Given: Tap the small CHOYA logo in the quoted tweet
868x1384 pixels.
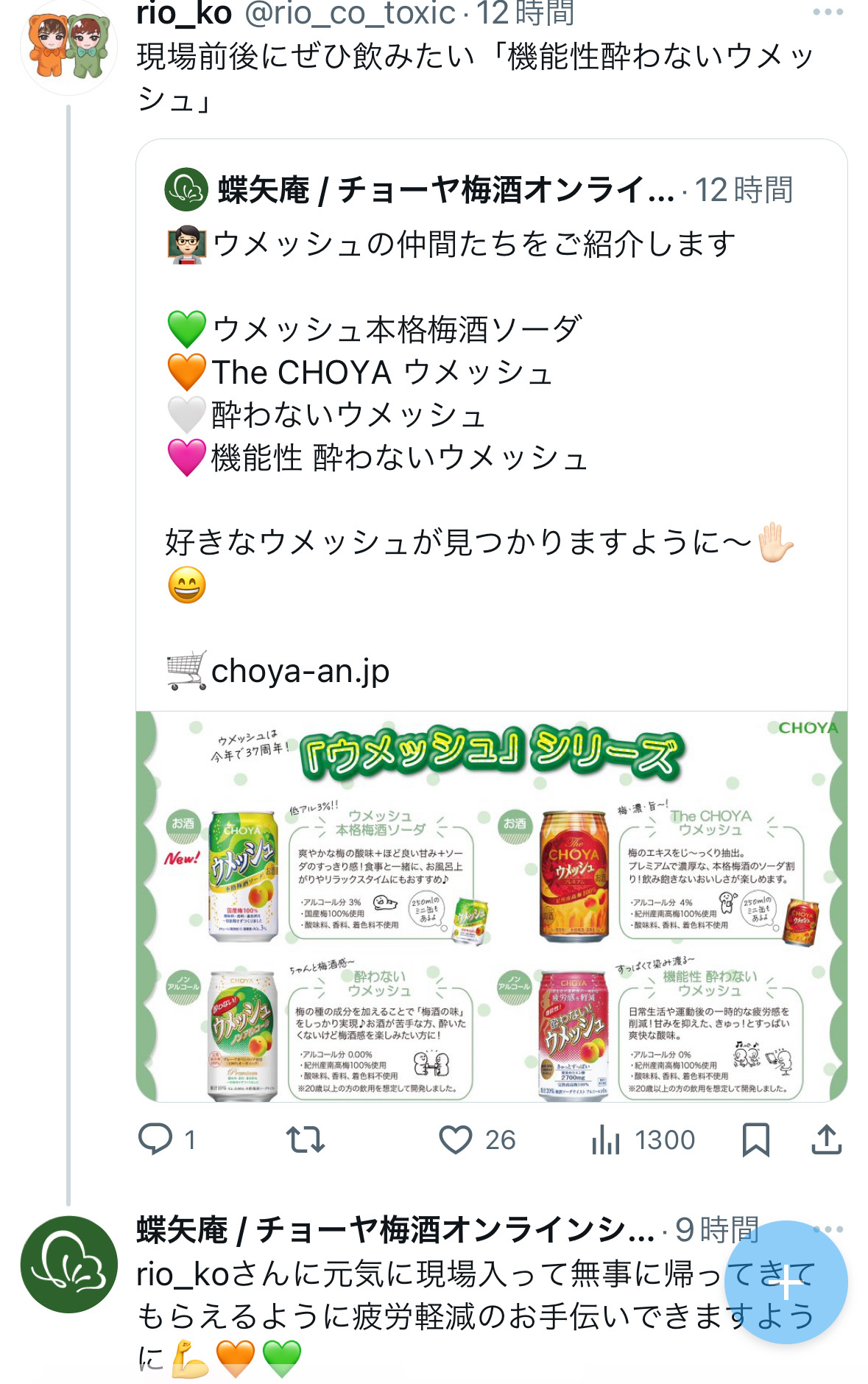Looking at the screenshot, I should [x=186, y=190].
